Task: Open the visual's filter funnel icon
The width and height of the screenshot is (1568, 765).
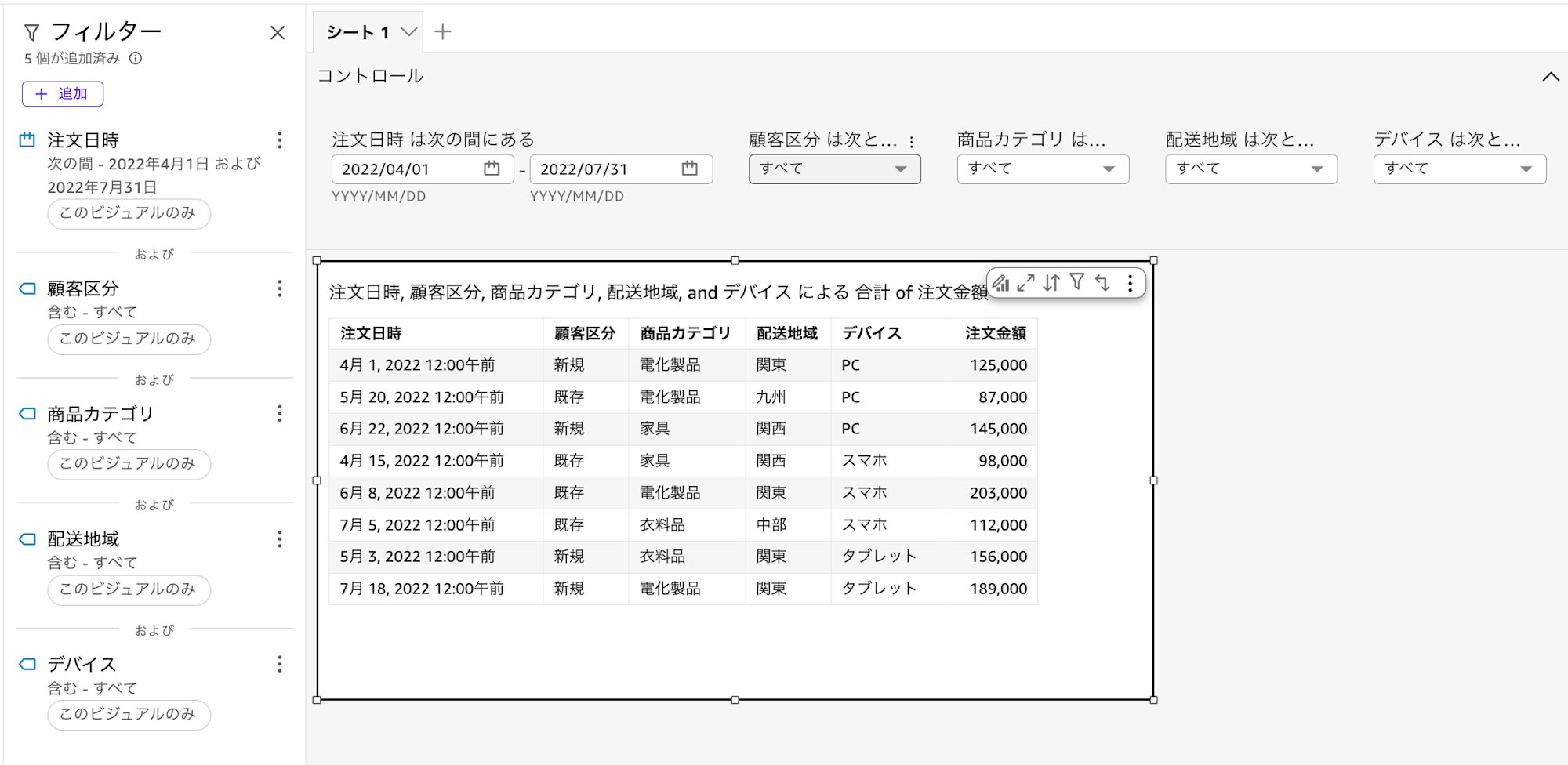Action: point(1078,283)
